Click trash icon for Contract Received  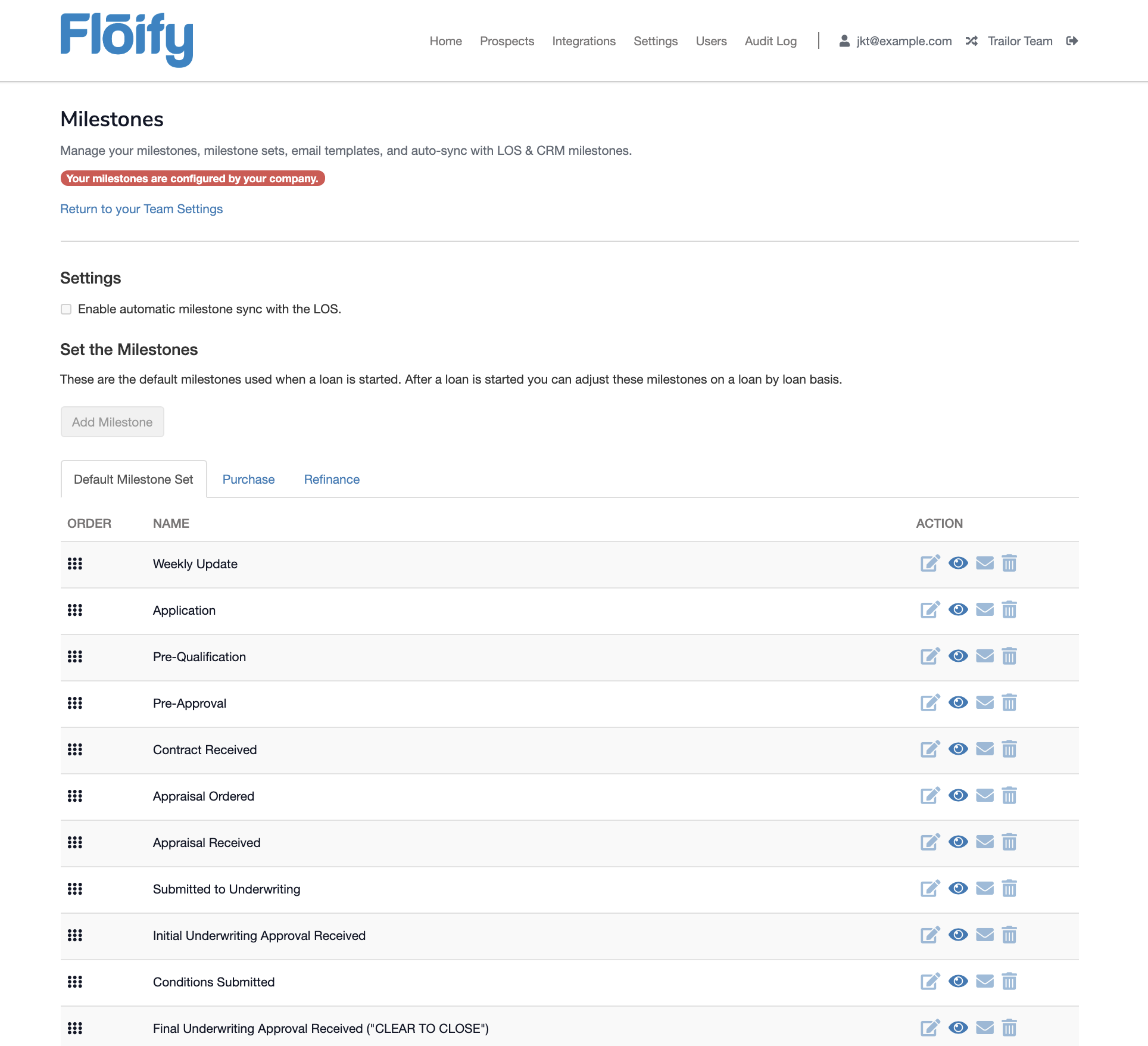1009,749
